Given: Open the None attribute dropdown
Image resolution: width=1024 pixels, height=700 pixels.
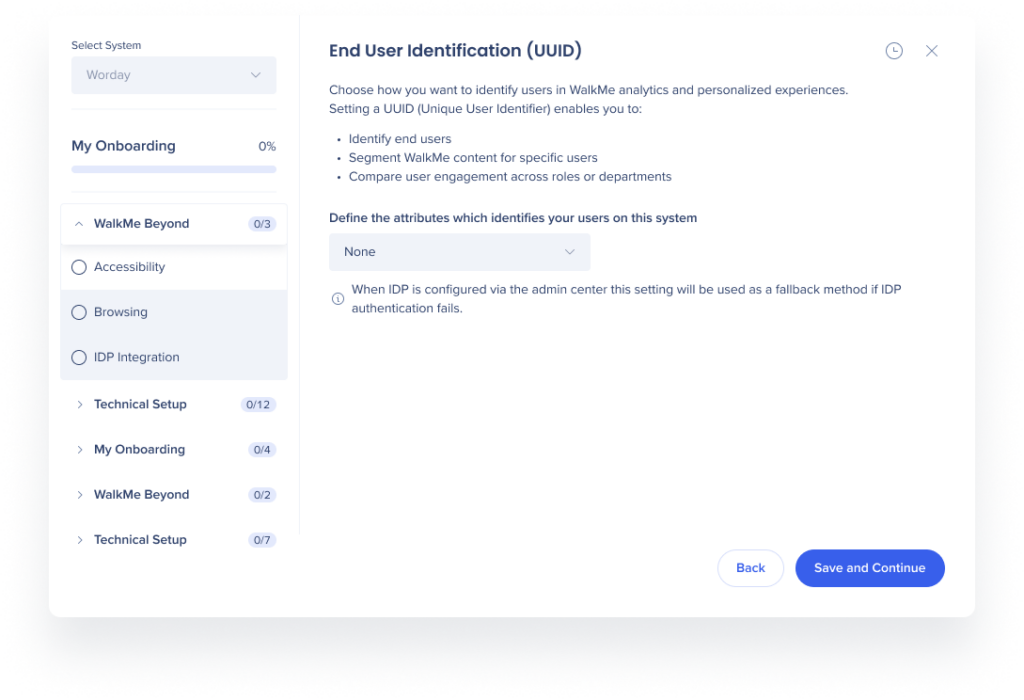Looking at the screenshot, I should 459,252.
